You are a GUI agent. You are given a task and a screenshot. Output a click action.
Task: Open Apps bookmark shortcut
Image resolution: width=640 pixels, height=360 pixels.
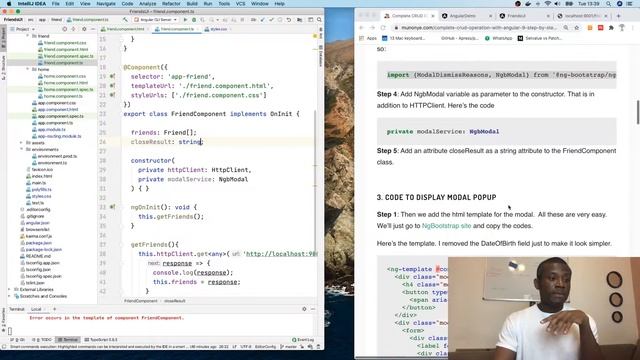point(368,38)
